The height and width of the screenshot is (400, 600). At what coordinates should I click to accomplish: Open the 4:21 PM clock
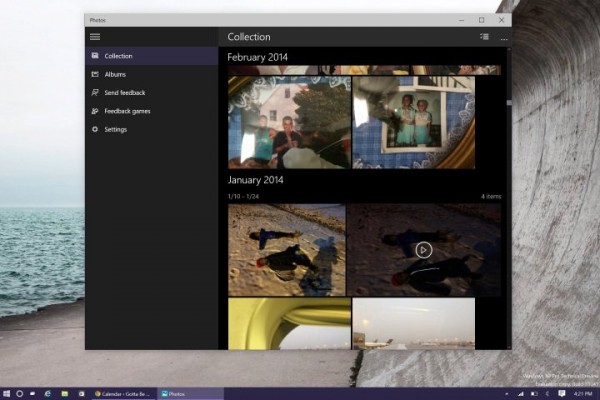coord(583,393)
